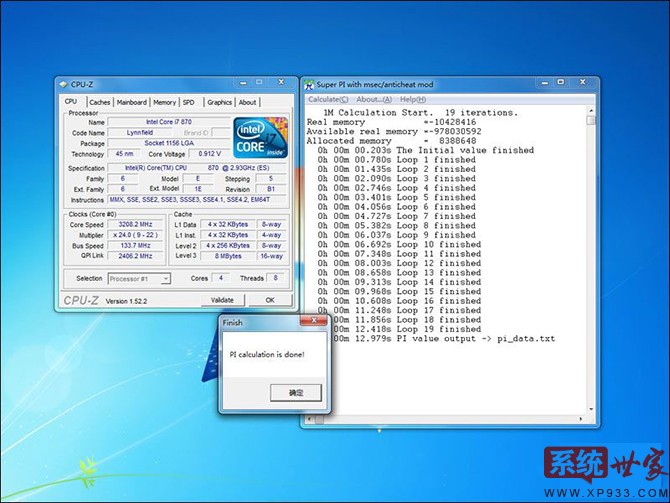Click the Intel Core i7 logo

point(261,138)
